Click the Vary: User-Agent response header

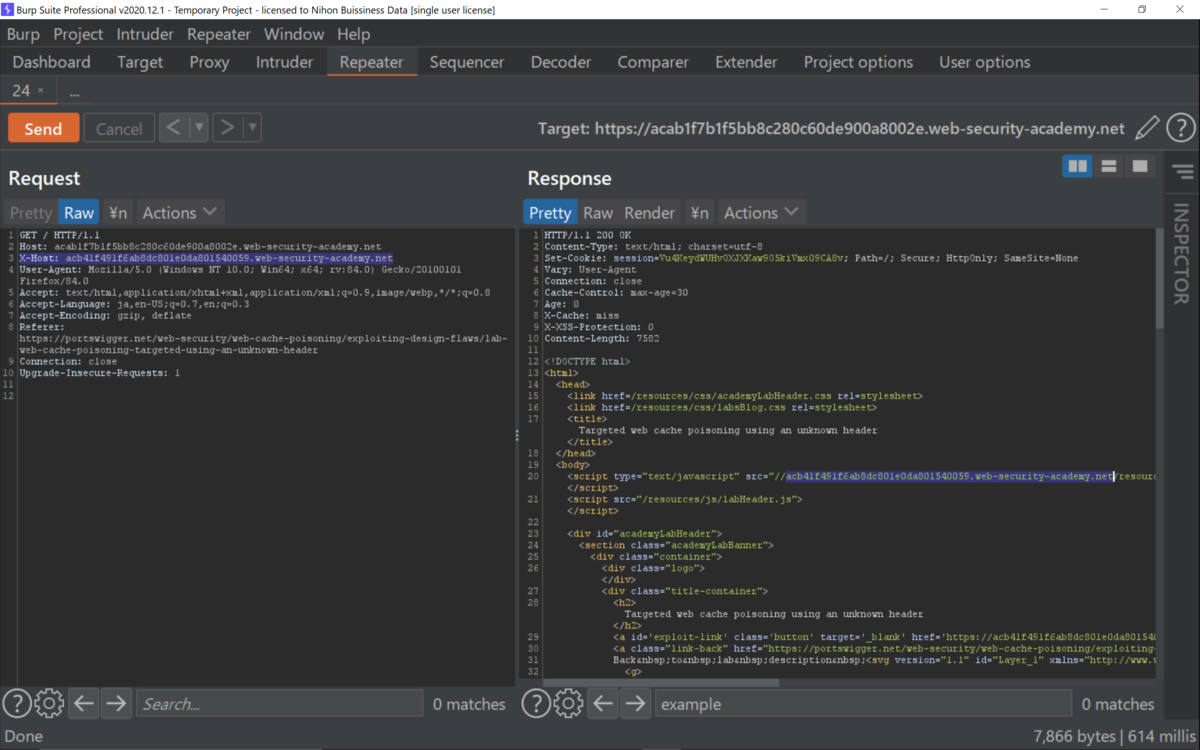click(x=590, y=269)
